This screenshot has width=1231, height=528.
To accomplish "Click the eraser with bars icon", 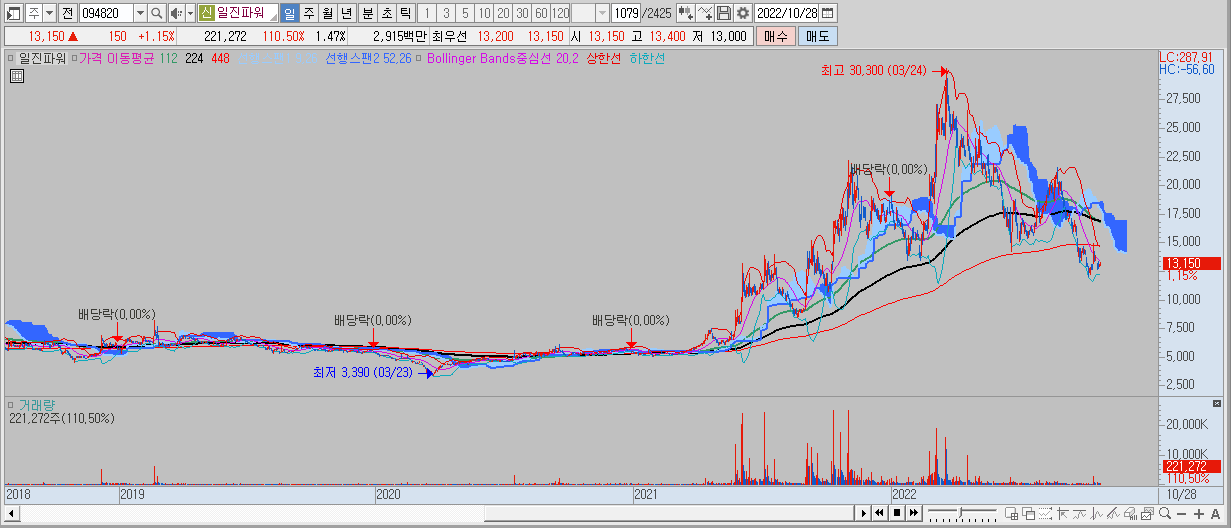I will [x=1131, y=513].
